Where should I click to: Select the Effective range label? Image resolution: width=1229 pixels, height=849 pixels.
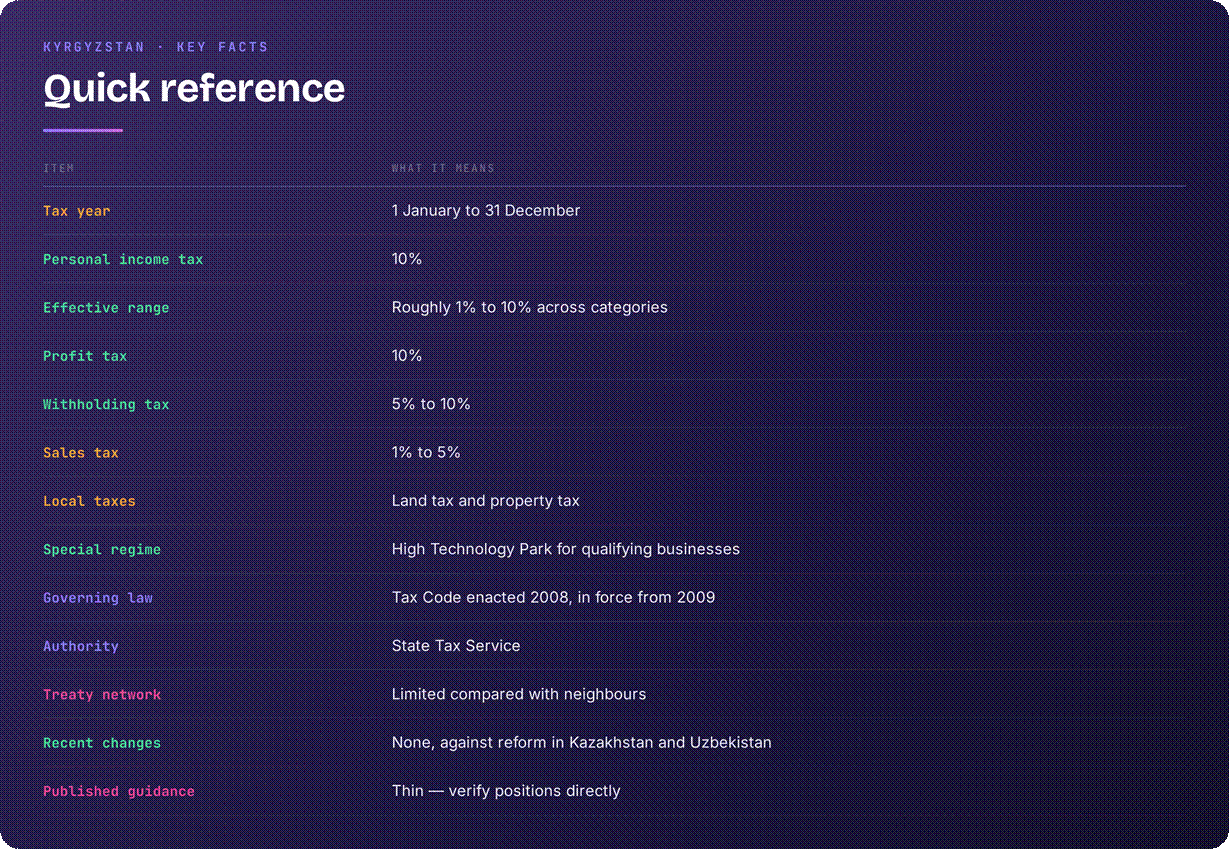pos(106,308)
